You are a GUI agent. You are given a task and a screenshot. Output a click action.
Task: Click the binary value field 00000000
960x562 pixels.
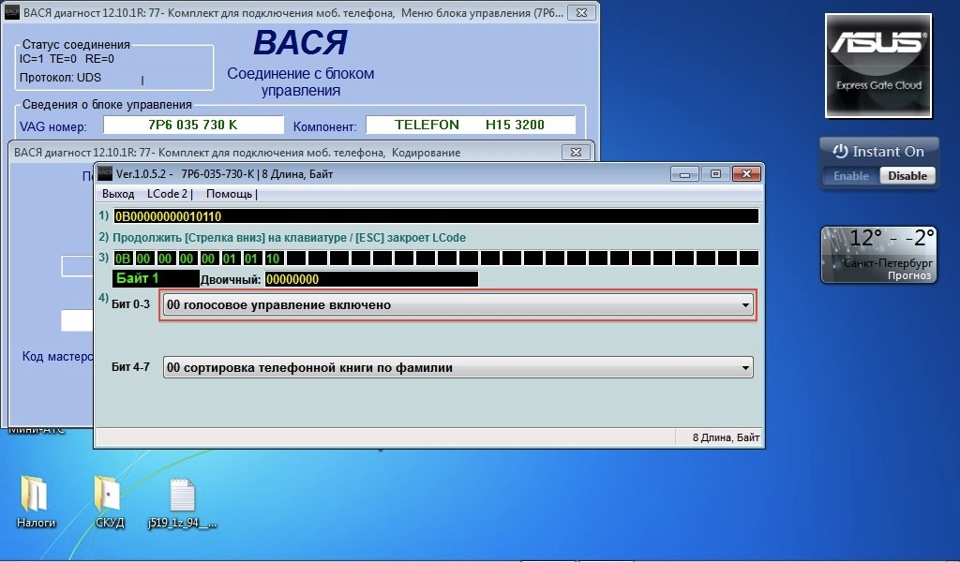[x=371, y=279]
